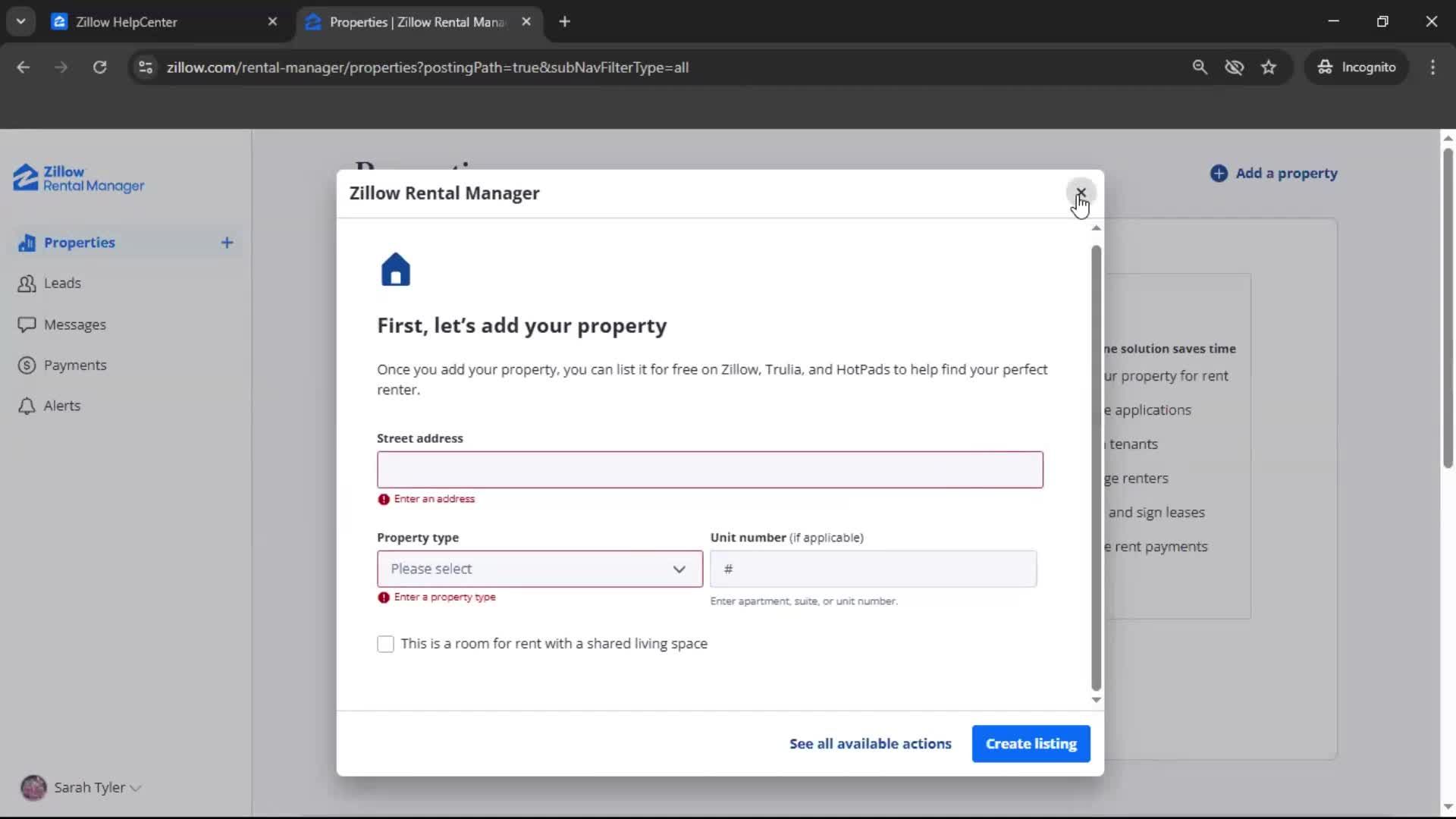The height and width of the screenshot is (819, 1456).
Task: Click the Properties icon in the sidebar
Action: tap(27, 243)
